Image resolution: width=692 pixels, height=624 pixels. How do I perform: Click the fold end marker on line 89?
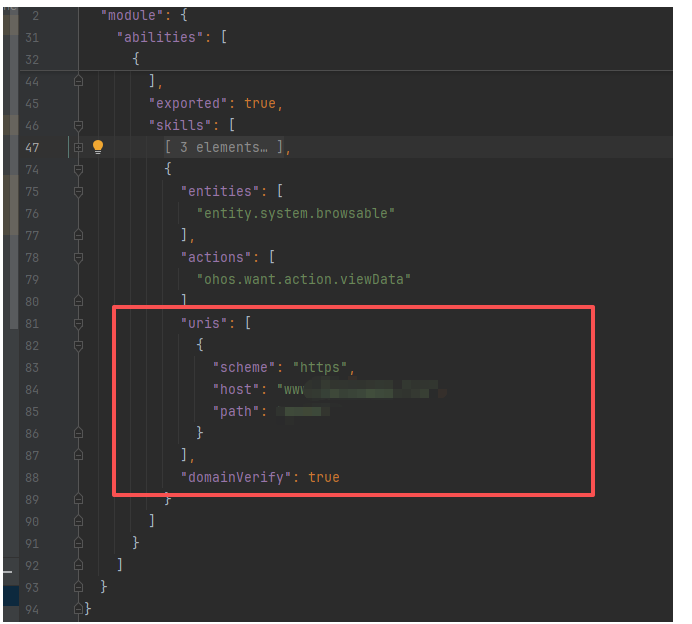(79, 499)
